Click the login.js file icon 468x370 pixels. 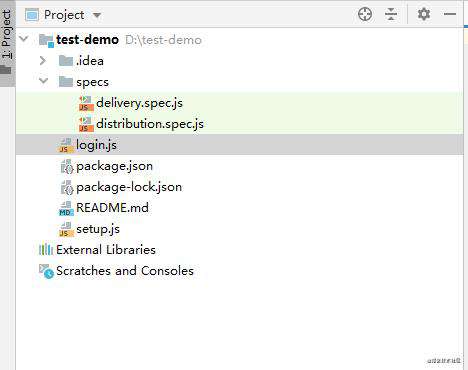[66, 145]
